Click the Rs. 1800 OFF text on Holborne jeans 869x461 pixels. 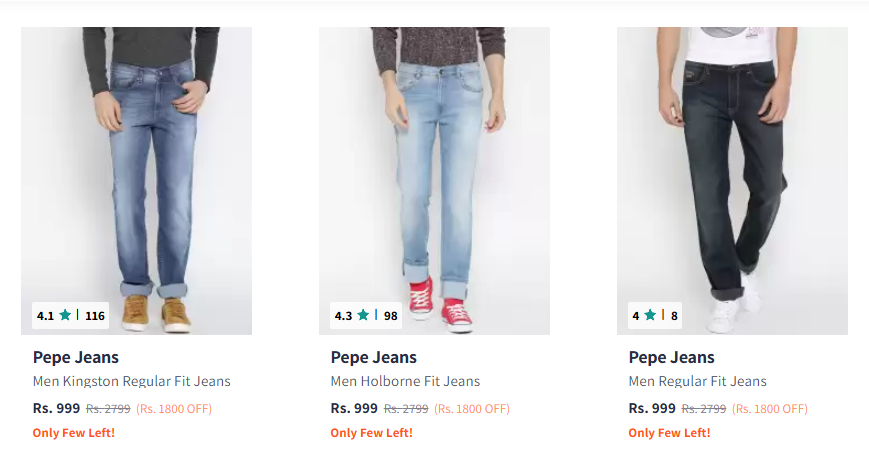coord(472,409)
